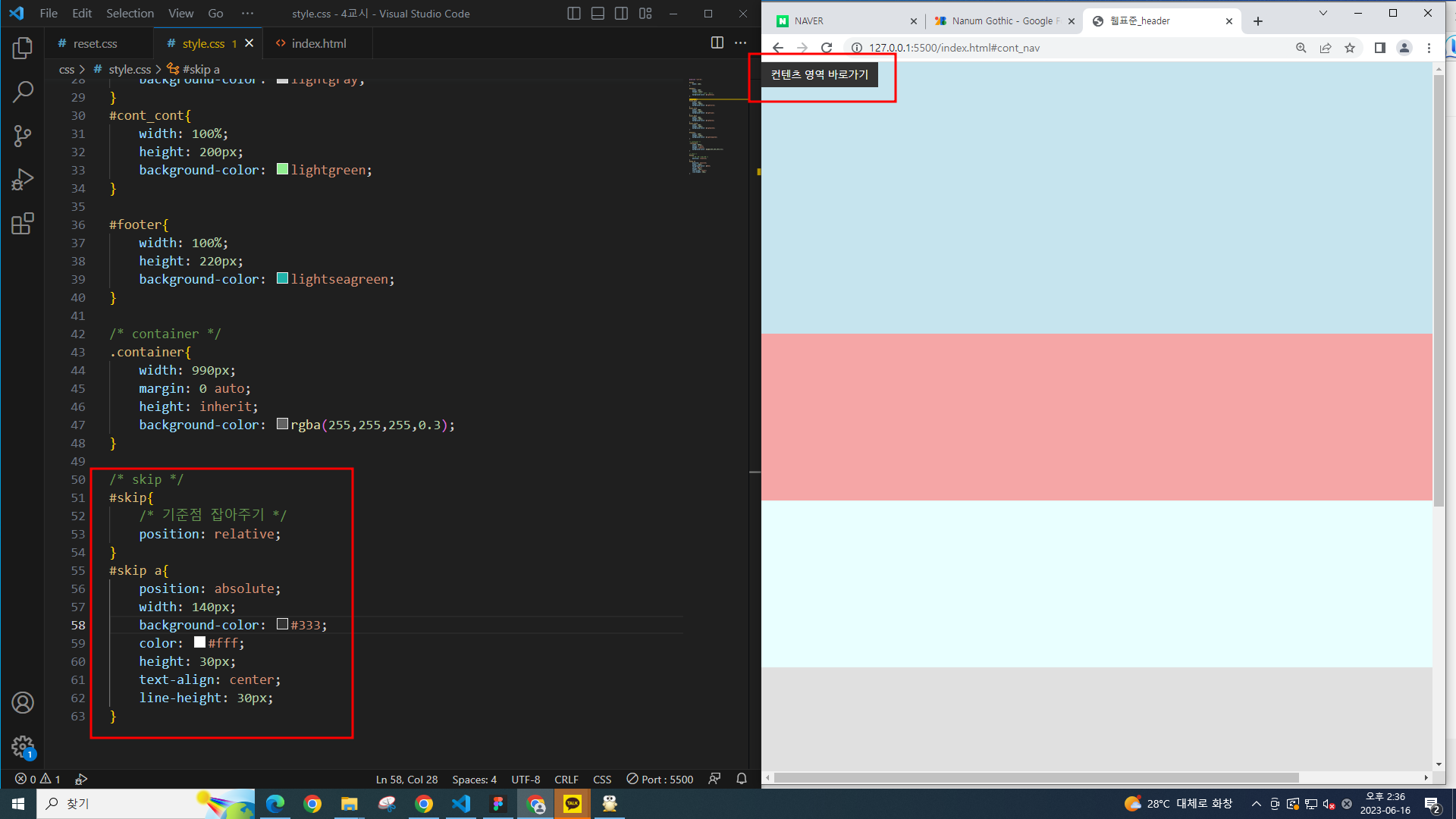Open the Selection menu

click(130, 14)
